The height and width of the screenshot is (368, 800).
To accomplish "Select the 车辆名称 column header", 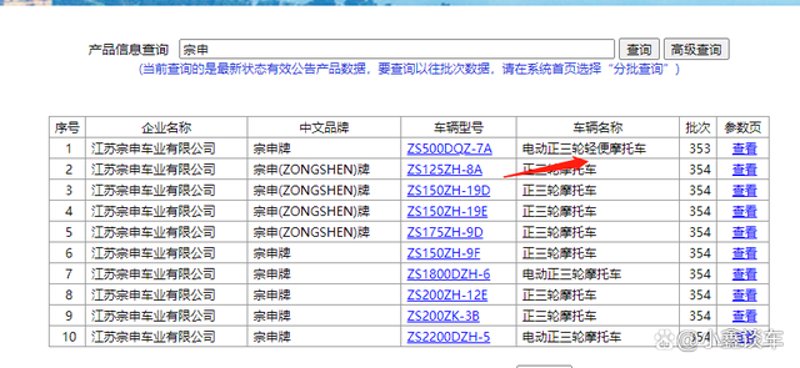I will pyautogui.click(x=598, y=128).
